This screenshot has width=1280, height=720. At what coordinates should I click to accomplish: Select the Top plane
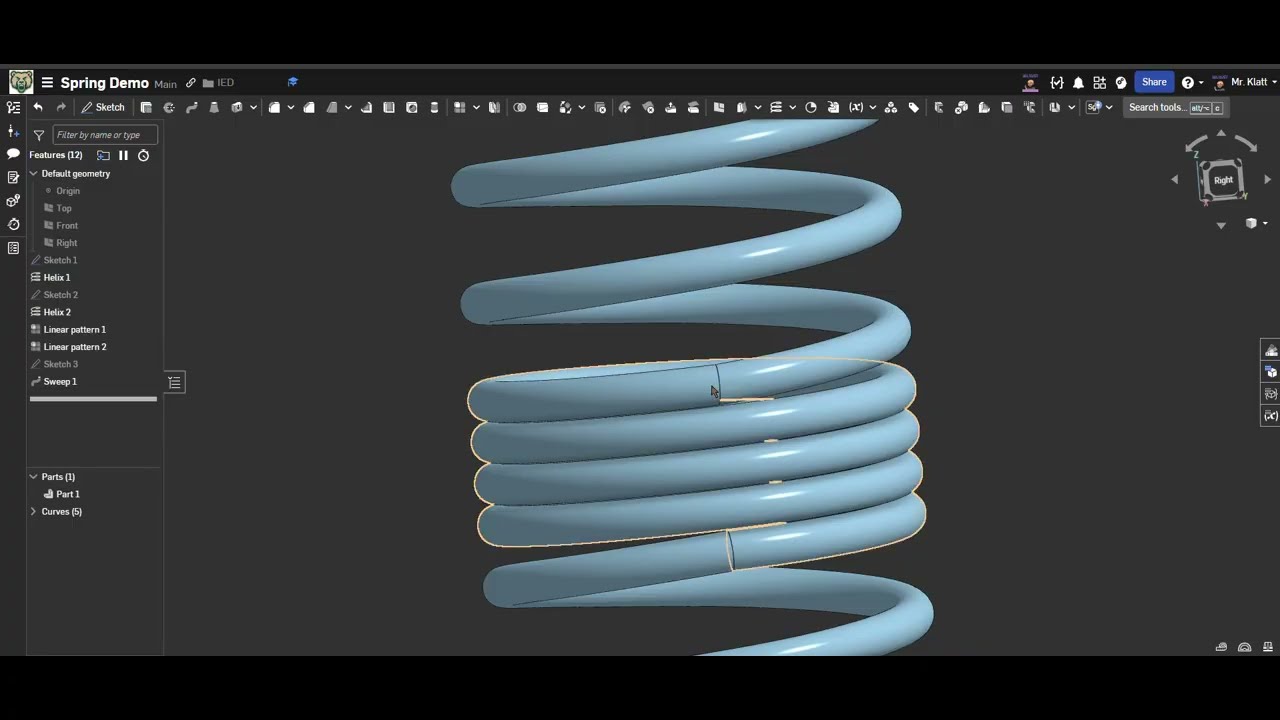click(x=63, y=208)
